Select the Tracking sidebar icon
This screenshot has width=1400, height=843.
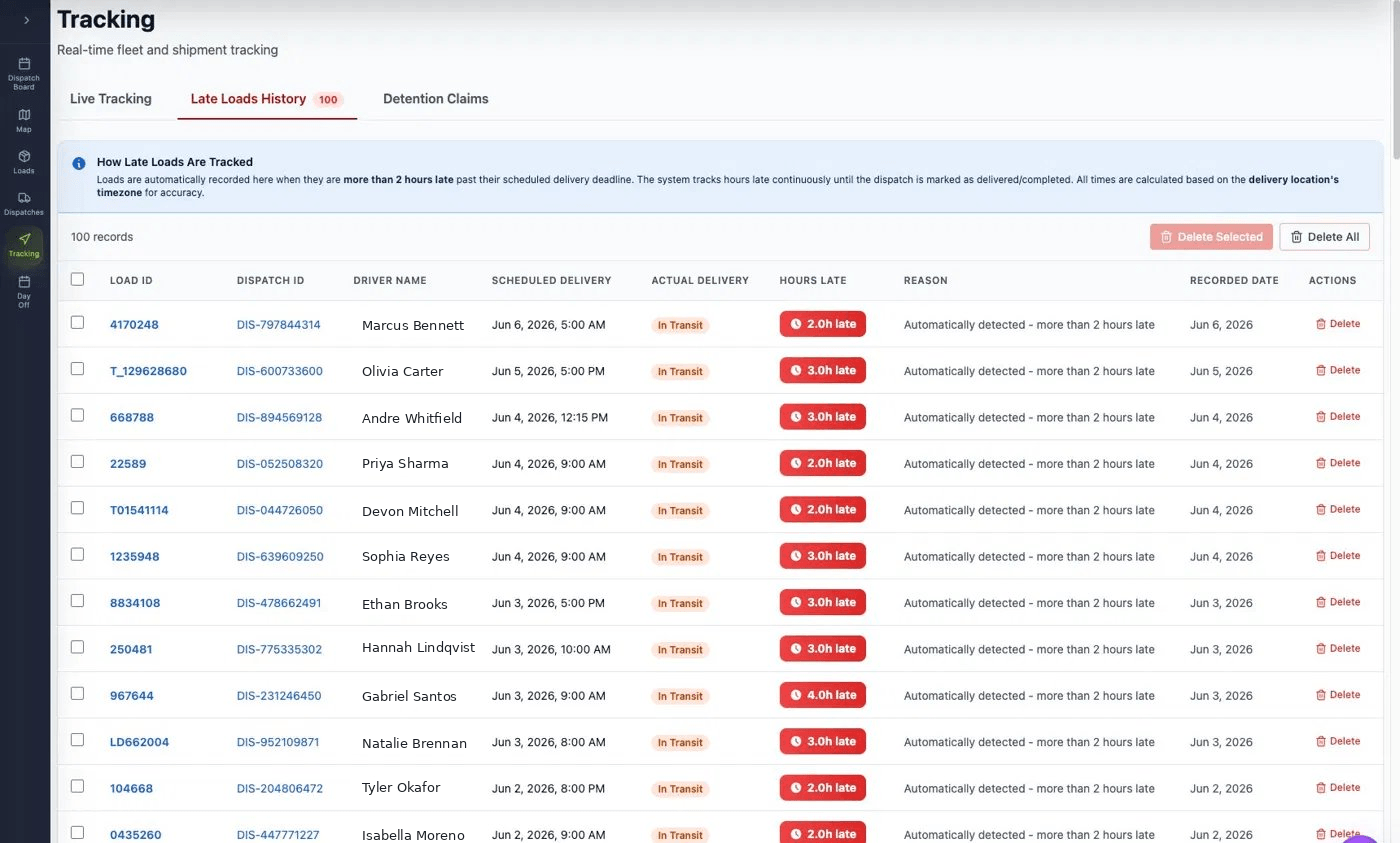[24, 245]
